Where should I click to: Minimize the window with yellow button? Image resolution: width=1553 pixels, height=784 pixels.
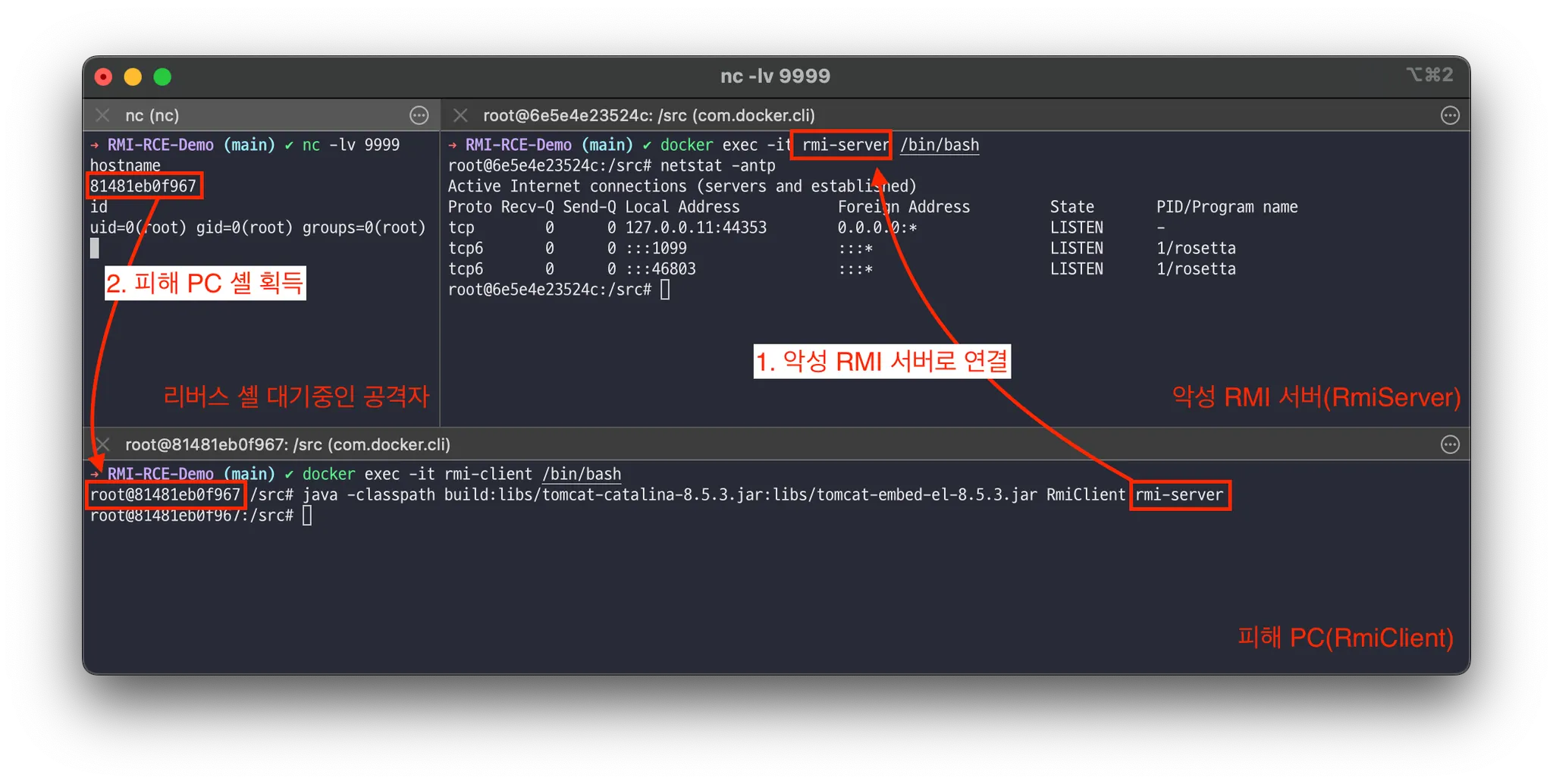click(x=133, y=77)
